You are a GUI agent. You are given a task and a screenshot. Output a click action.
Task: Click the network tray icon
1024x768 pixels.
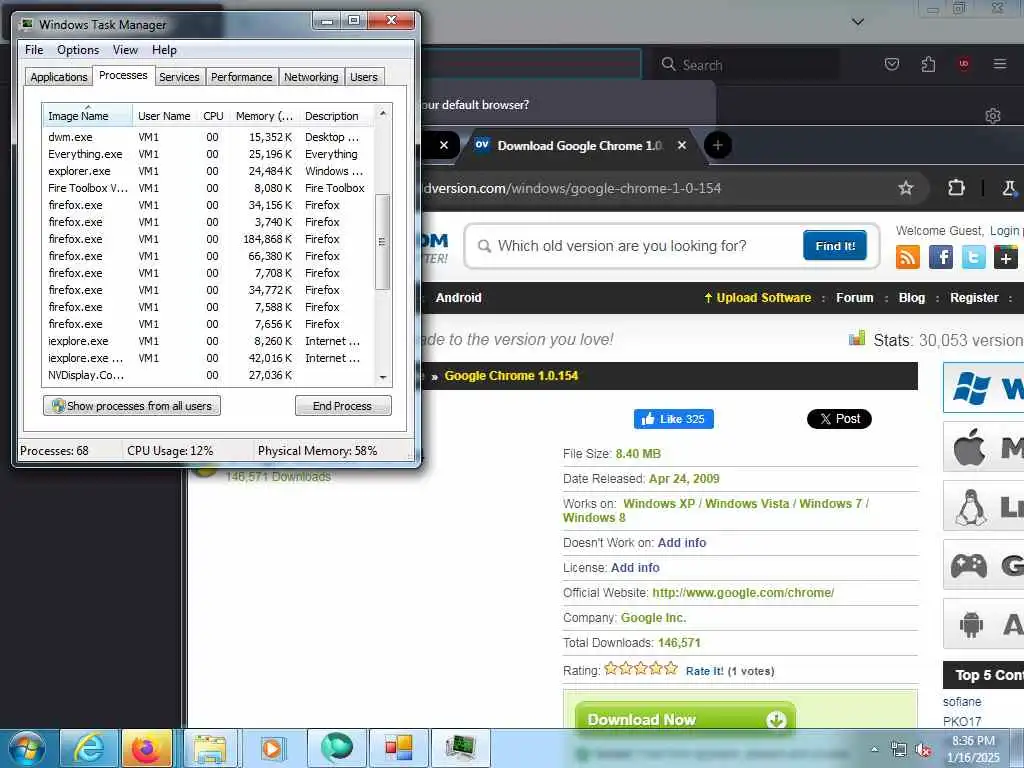point(899,750)
